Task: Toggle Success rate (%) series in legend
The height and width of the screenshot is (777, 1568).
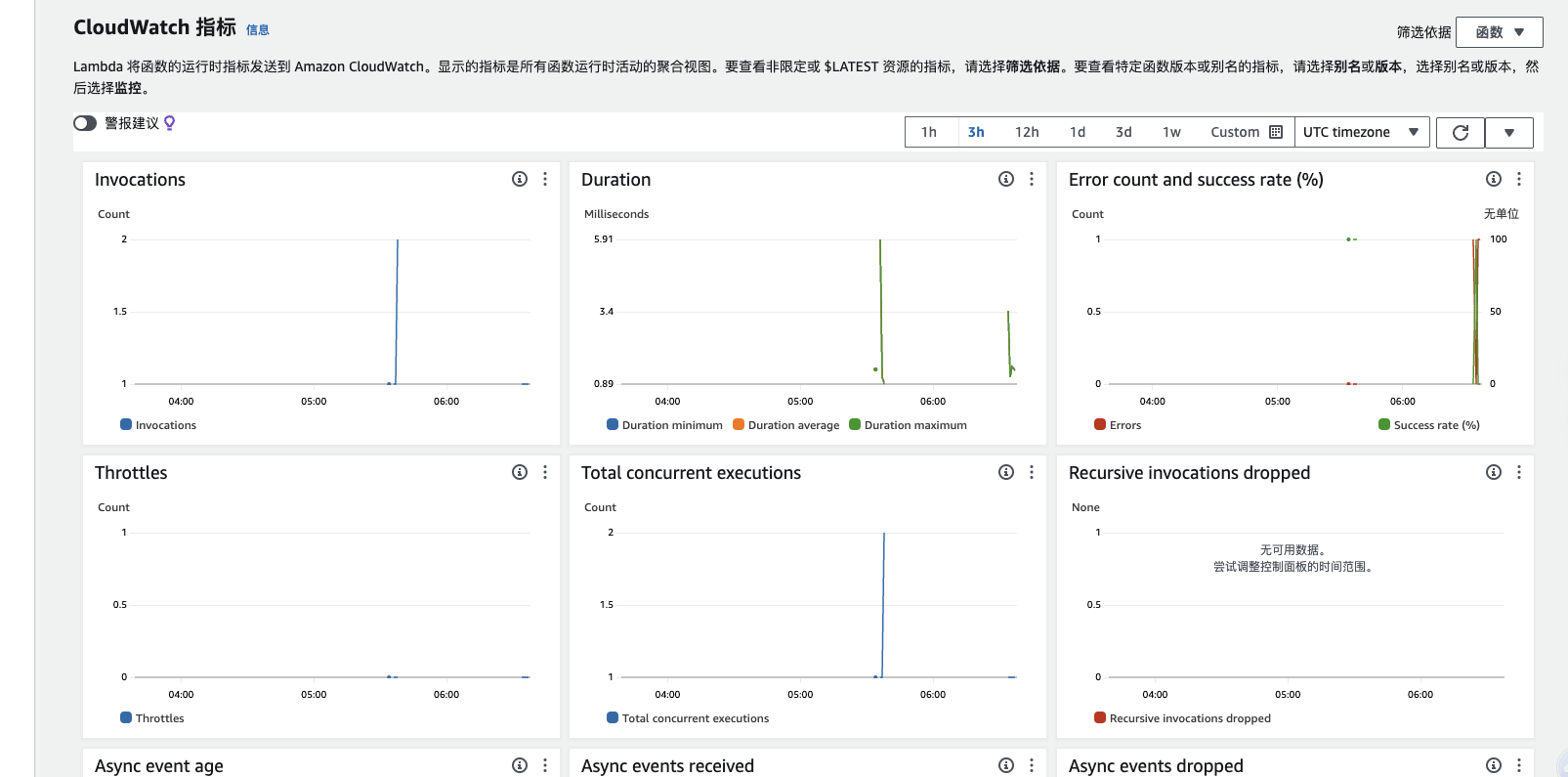Action: tap(1429, 425)
